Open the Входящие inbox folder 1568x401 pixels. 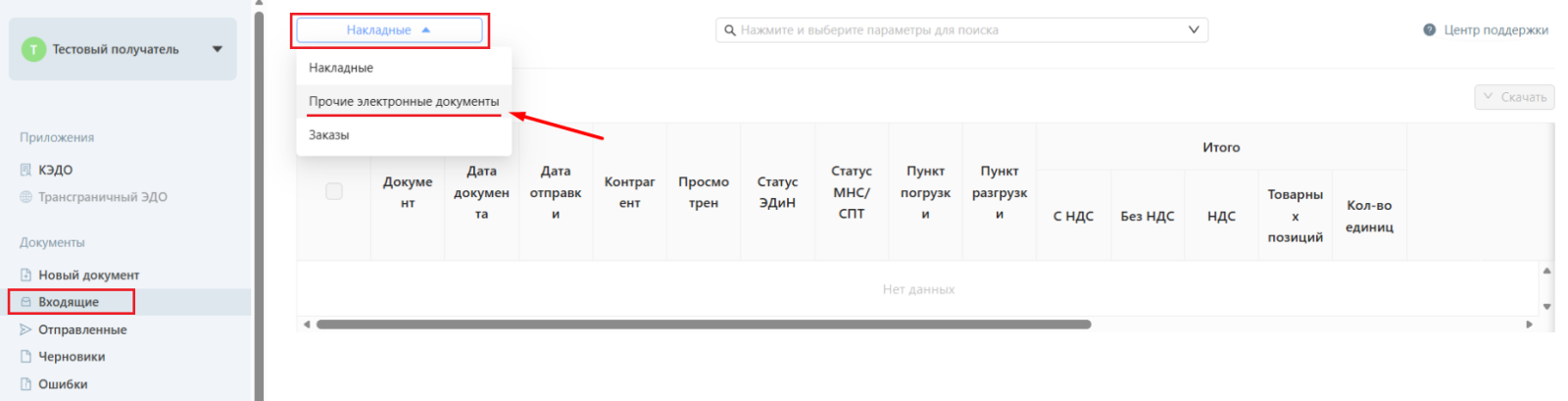pyautogui.click(x=69, y=302)
